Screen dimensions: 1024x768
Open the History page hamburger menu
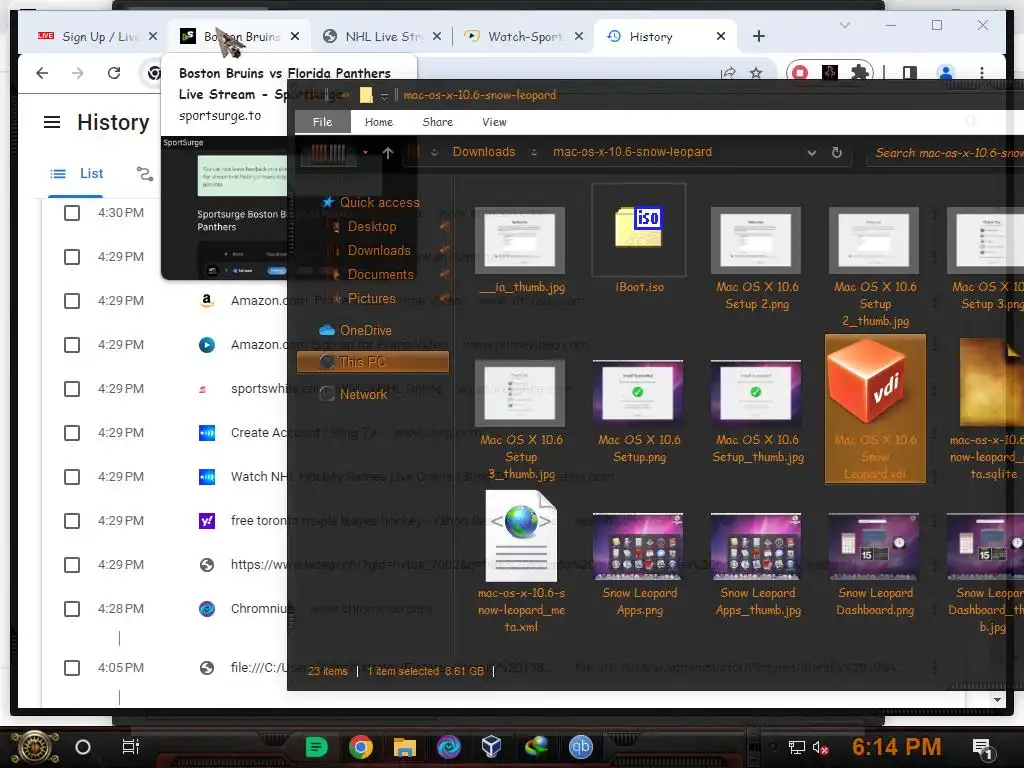[52, 122]
